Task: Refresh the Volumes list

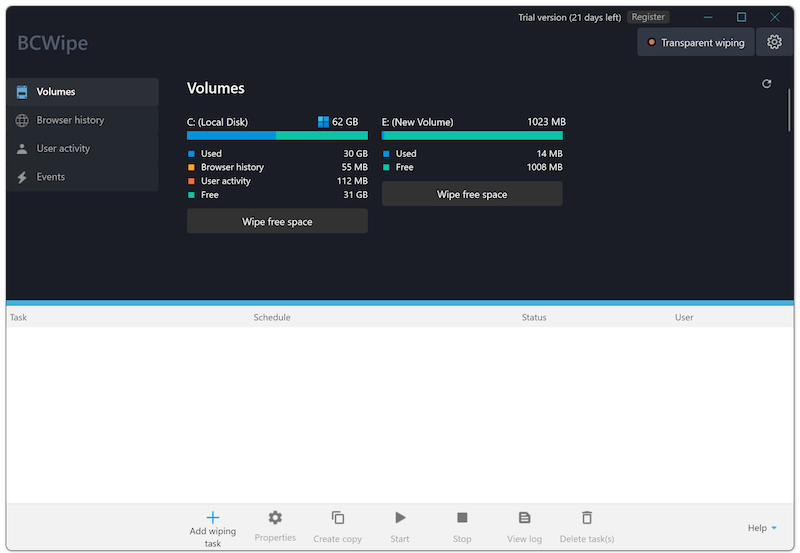Action: pyautogui.click(x=767, y=84)
